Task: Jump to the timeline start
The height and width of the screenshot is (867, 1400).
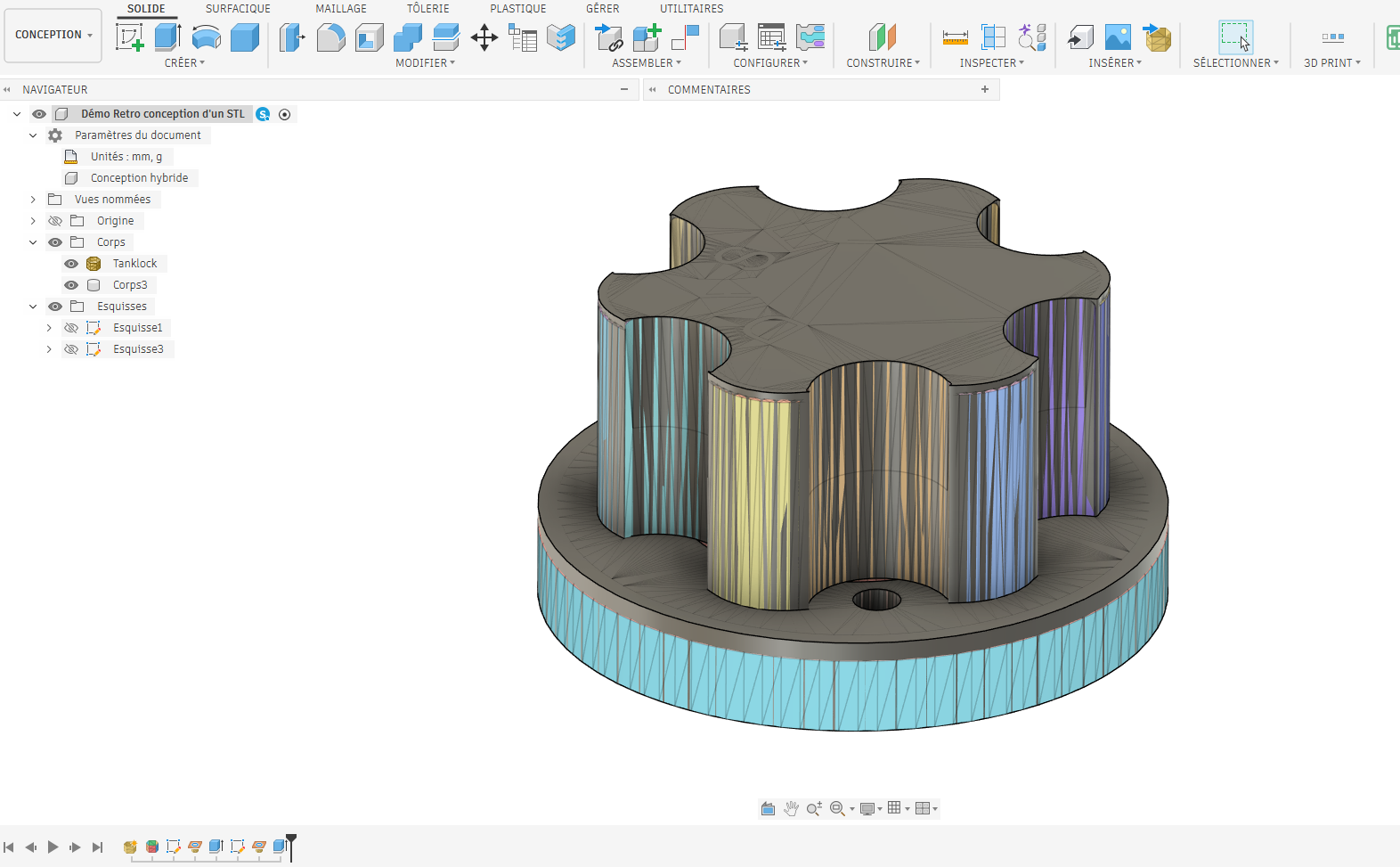Action: coord(9,847)
